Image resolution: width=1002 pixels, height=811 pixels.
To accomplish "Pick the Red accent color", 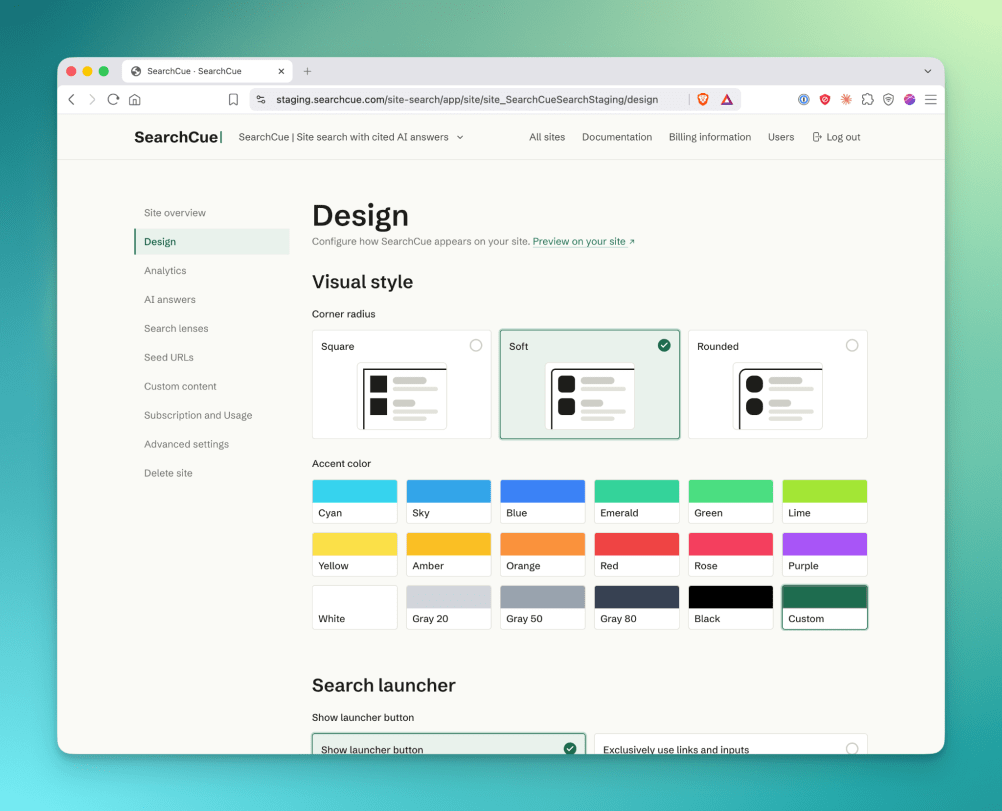I will coord(636,555).
